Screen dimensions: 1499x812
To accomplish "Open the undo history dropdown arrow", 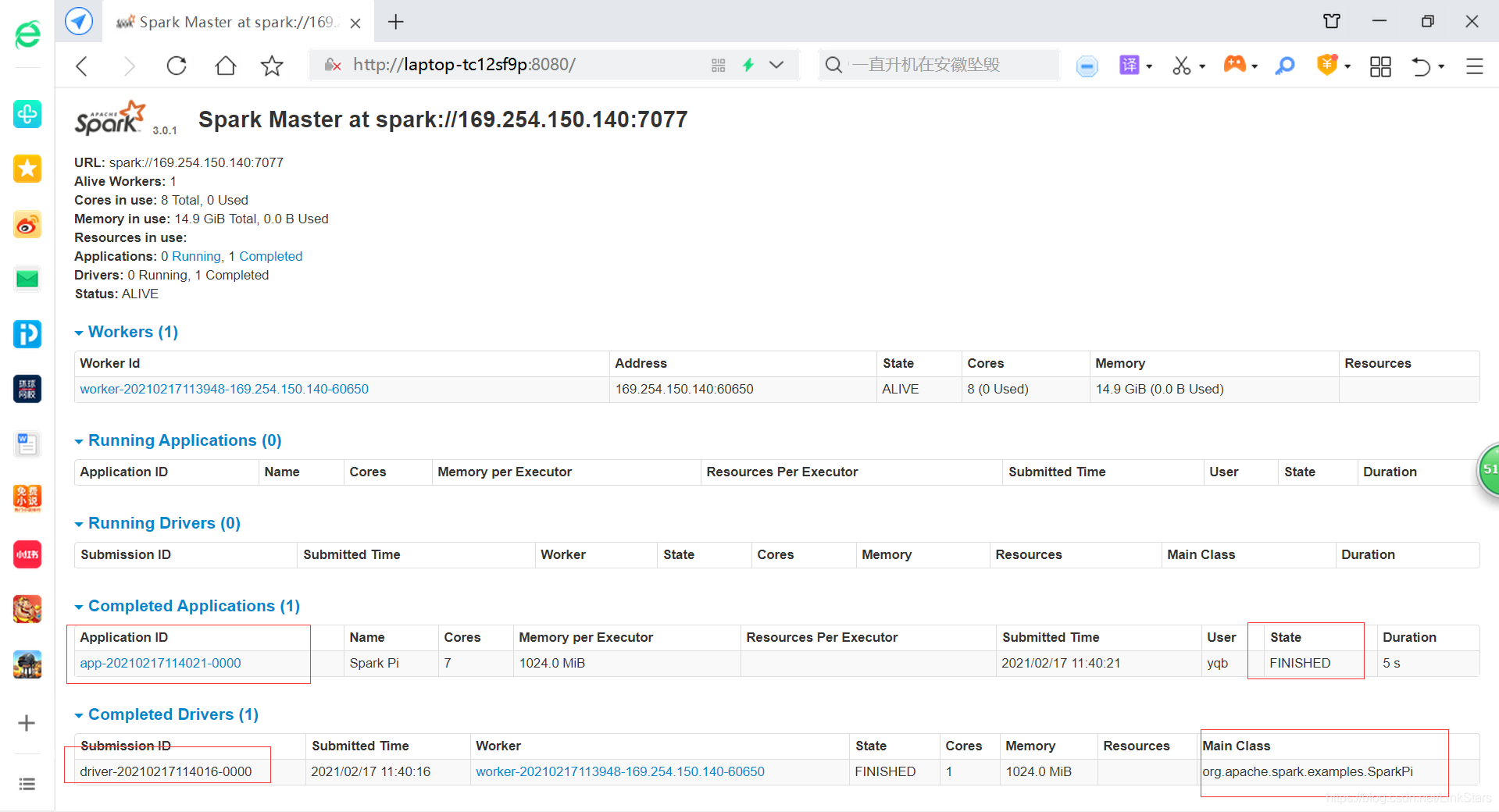I will pos(1441,66).
